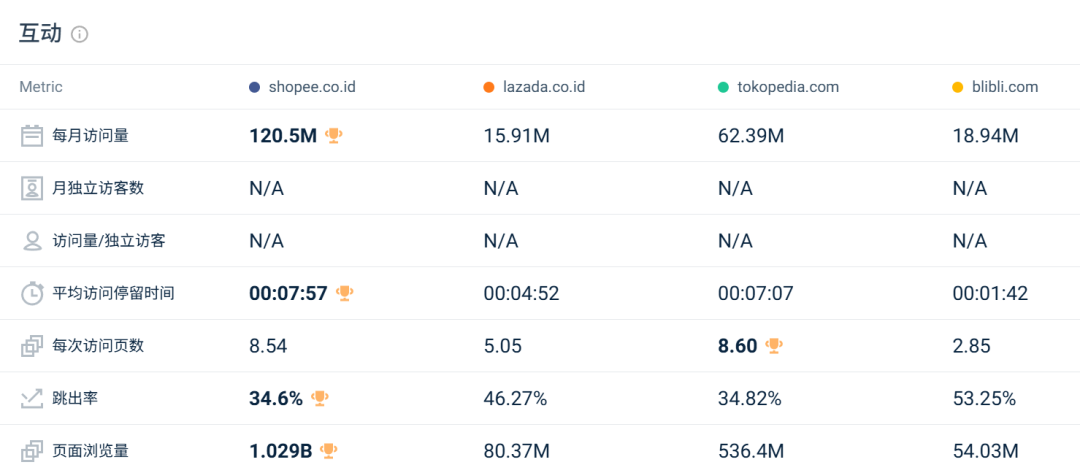Click blibli's bounce rate 53.25%
The height and width of the screenshot is (473, 1080).
984,398
